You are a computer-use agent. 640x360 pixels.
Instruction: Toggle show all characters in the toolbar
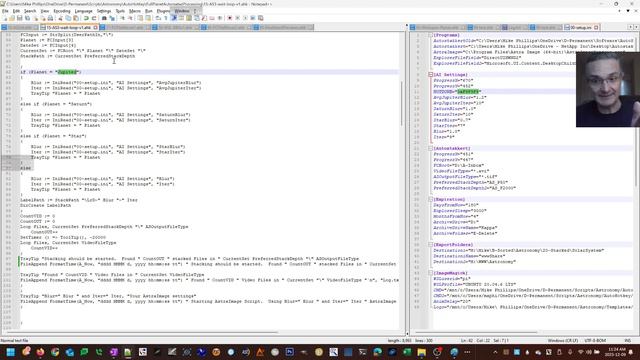click(x=166, y=18)
